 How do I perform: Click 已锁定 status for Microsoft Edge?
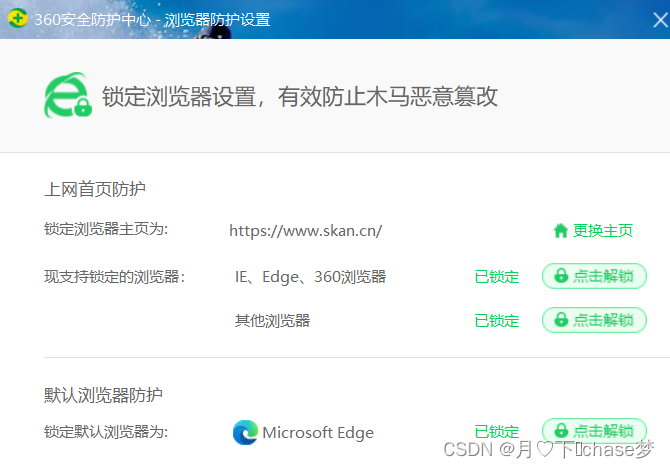[497, 432]
